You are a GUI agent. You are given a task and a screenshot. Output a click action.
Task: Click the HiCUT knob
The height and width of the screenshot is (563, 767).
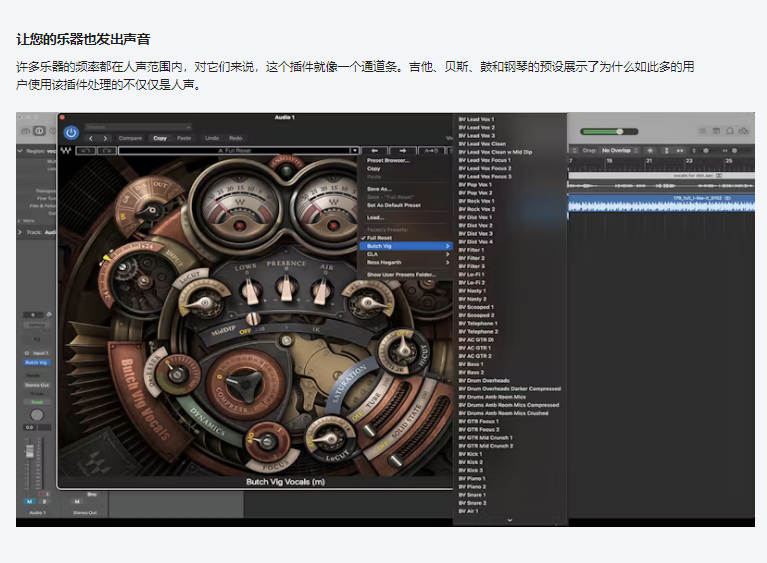(x=404, y=350)
